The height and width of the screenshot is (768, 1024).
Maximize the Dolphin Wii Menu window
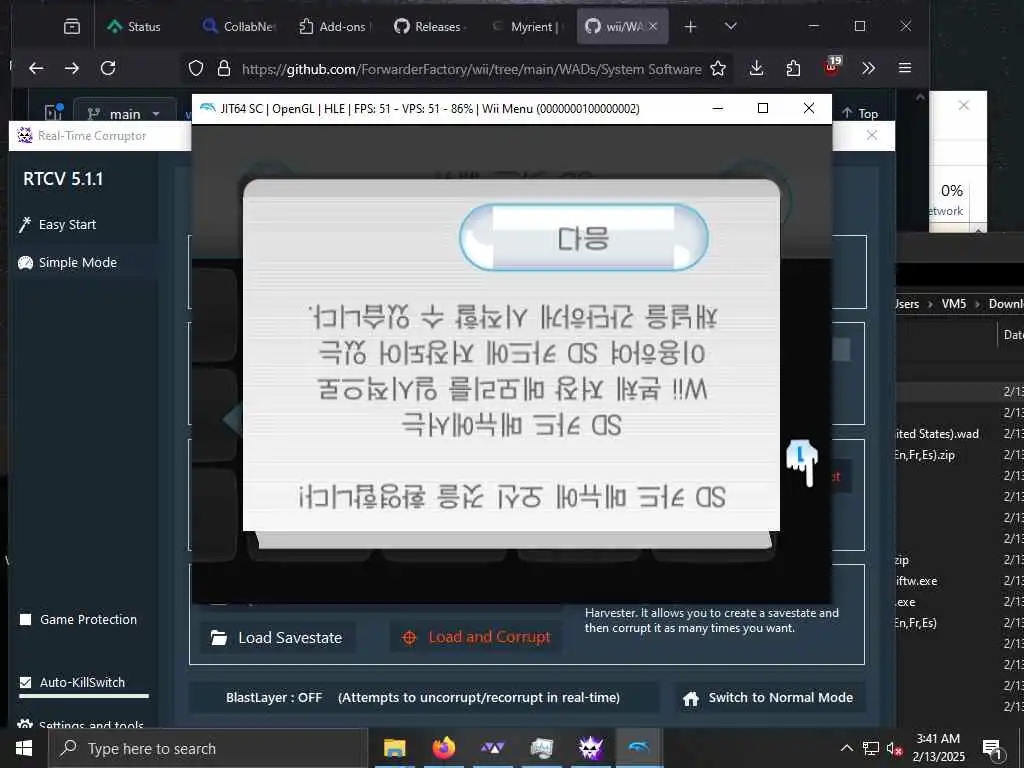click(763, 108)
